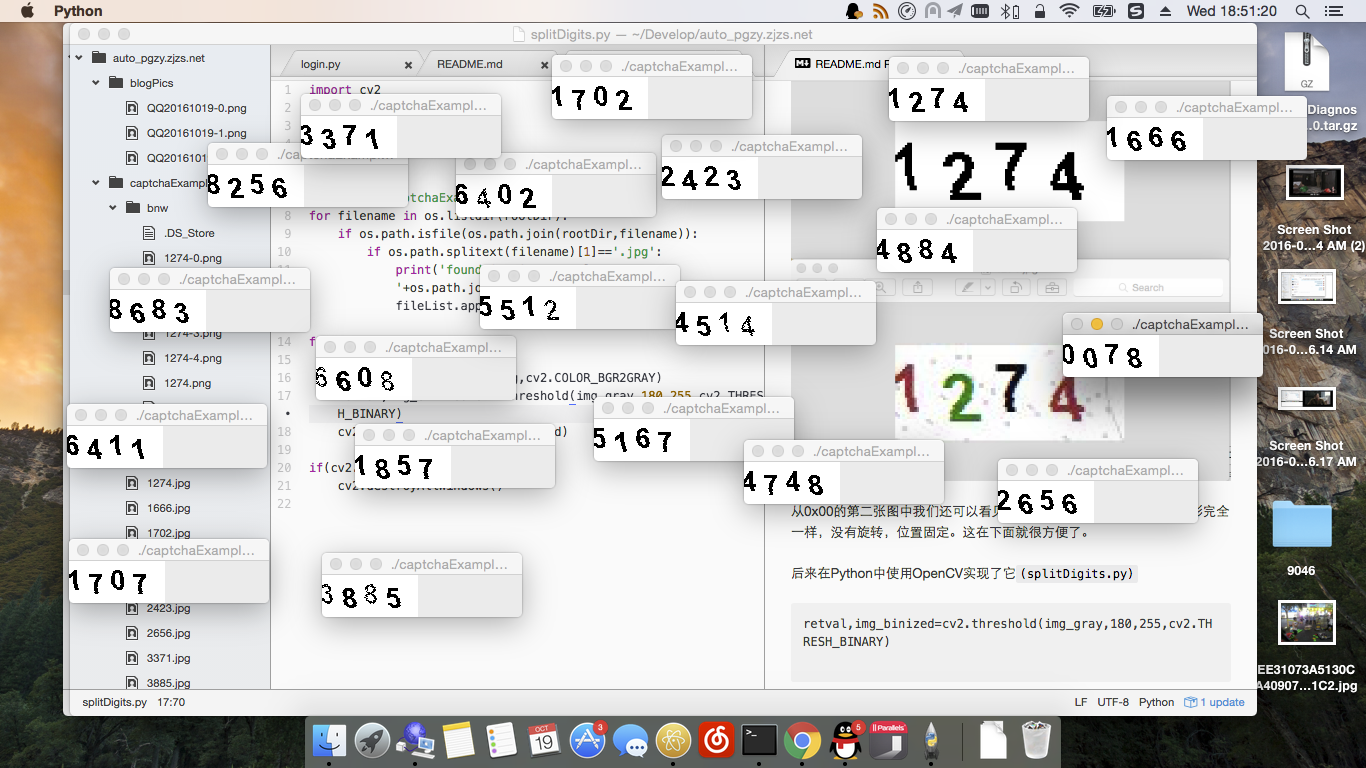Open Parallels Desktop dock icon
The width and height of the screenshot is (1366, 768).
click(889, 741)
